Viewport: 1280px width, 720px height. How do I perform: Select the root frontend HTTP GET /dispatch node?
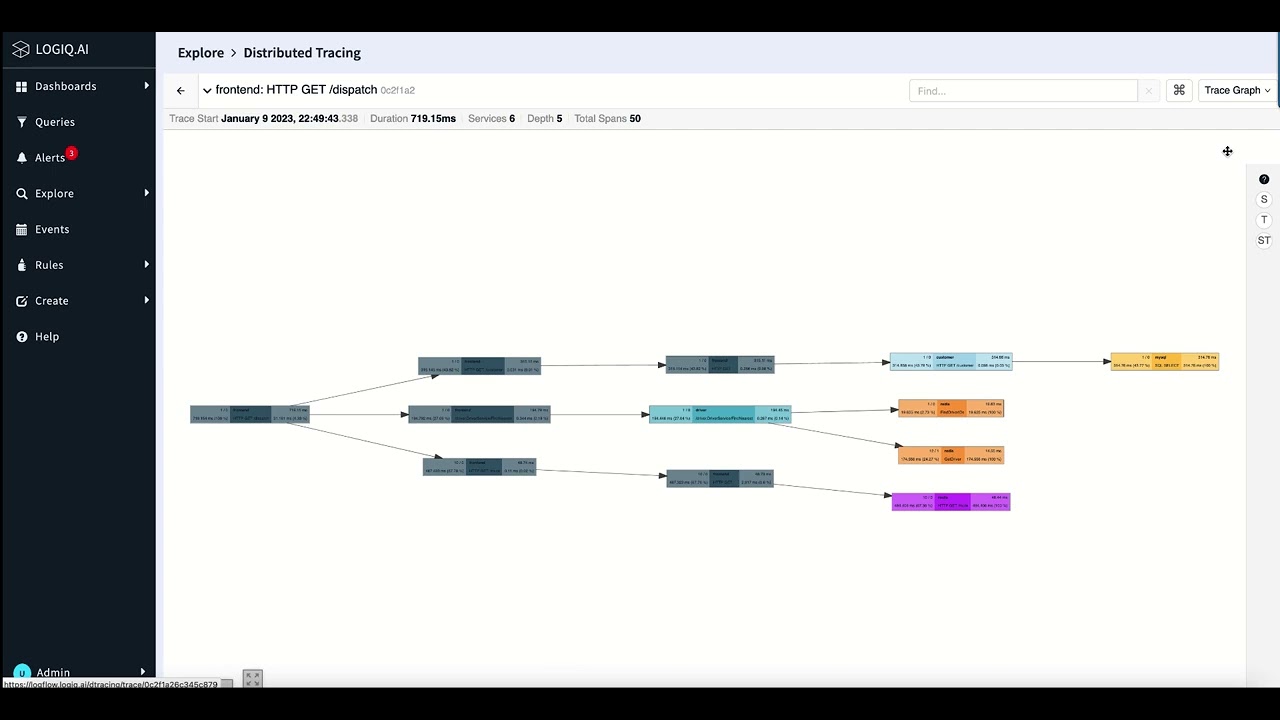[x=250, y=414]
